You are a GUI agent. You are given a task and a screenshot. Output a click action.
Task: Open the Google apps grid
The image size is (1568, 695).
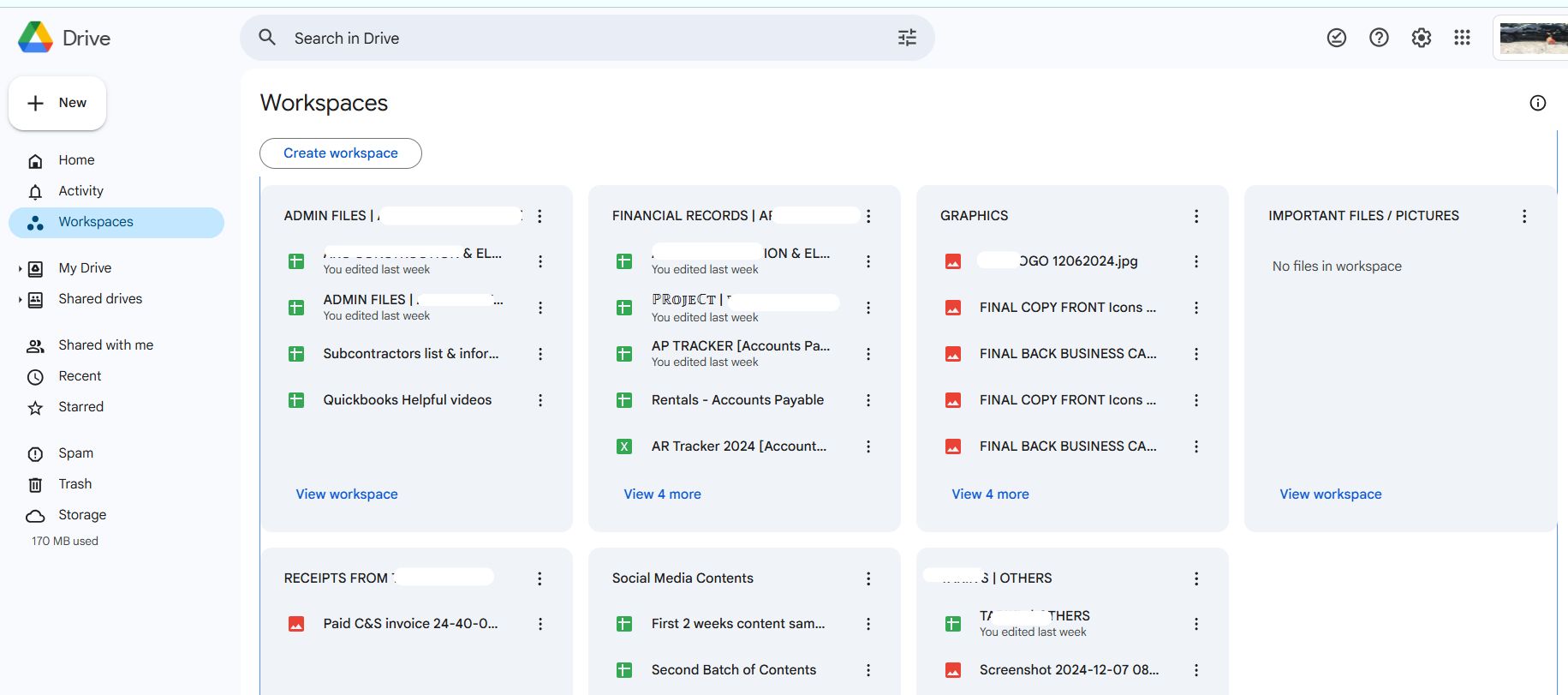[1463, 38]
